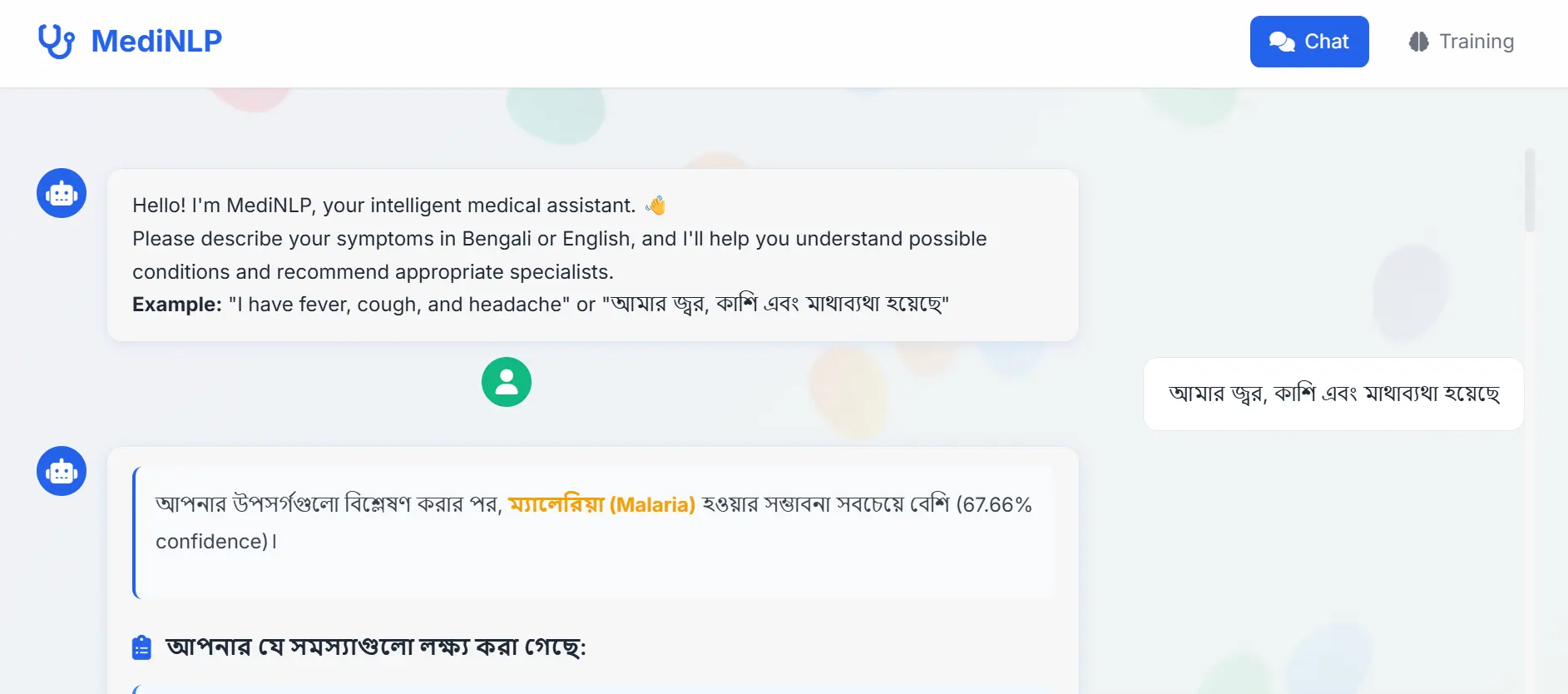Click the Bengali example sentence in the welcome message
Screen dimensions: 1568x694
[780, 305]
